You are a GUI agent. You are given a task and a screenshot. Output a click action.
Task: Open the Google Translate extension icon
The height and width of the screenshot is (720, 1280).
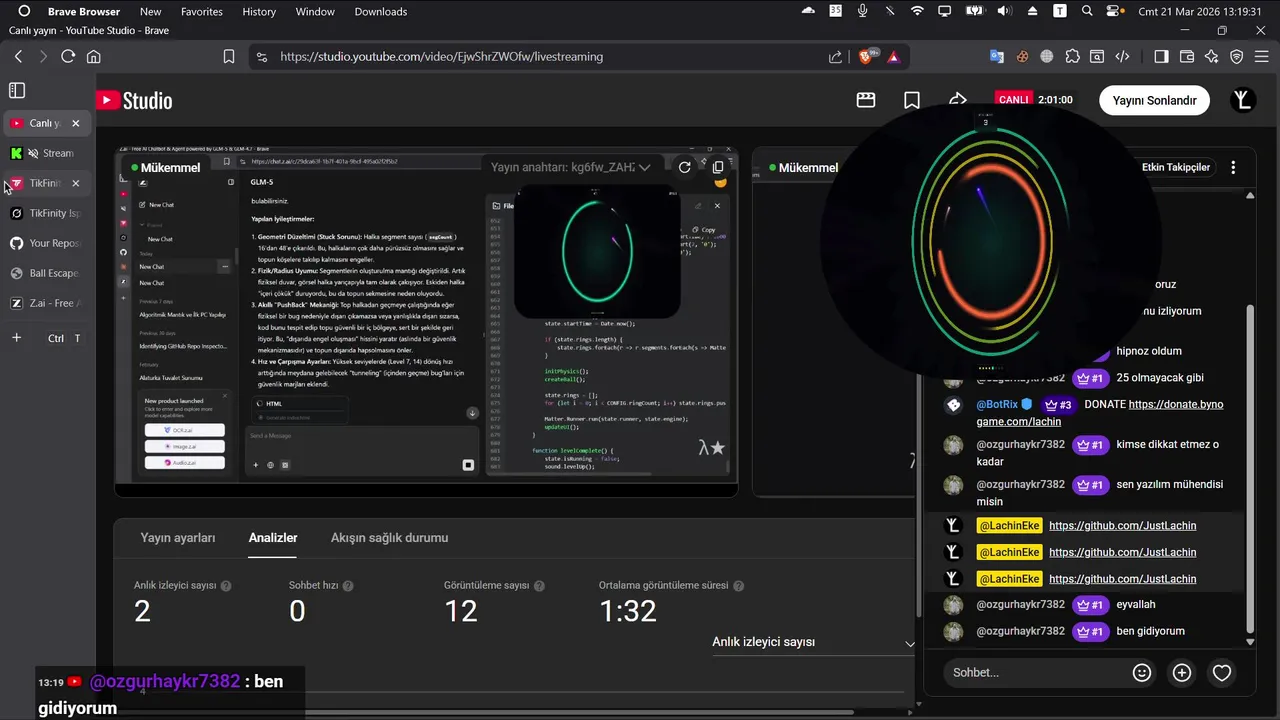coord(997,57)
